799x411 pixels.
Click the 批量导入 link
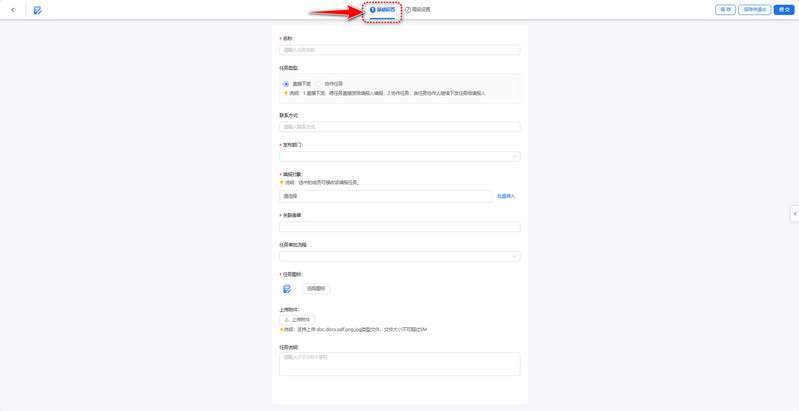506,196
